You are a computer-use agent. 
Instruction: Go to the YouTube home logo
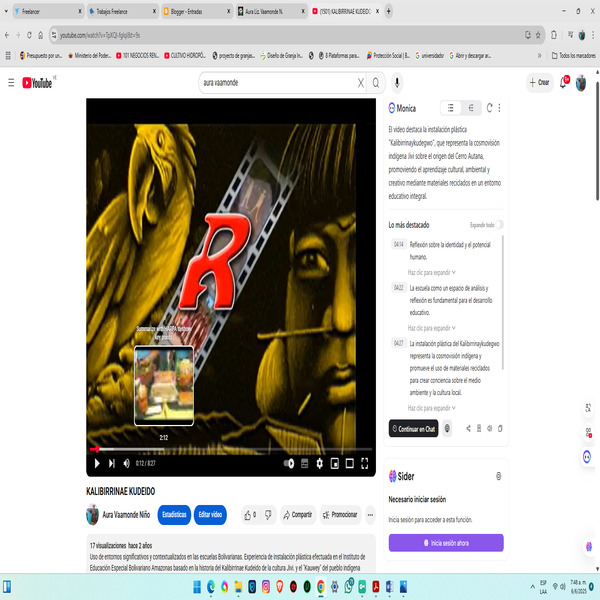37,83
